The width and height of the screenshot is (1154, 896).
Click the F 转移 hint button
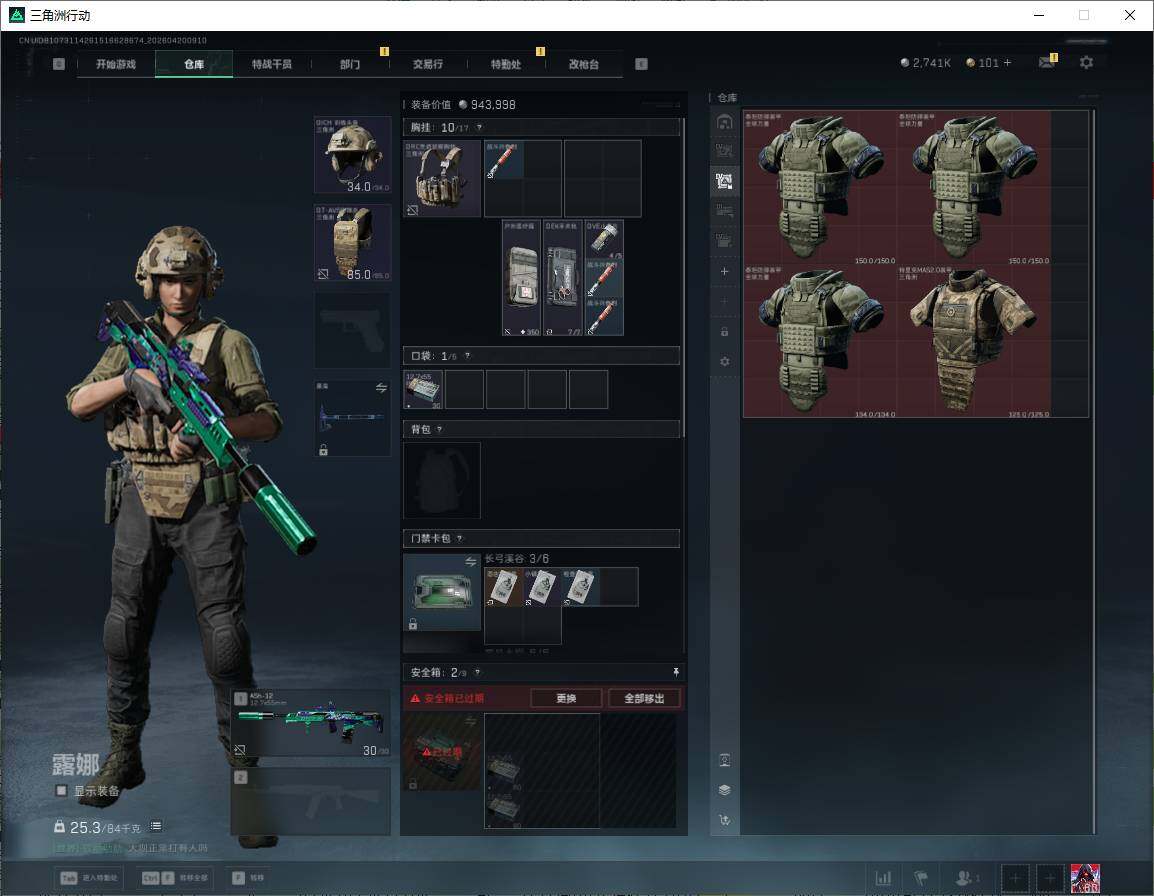click(x=249, y=878)
